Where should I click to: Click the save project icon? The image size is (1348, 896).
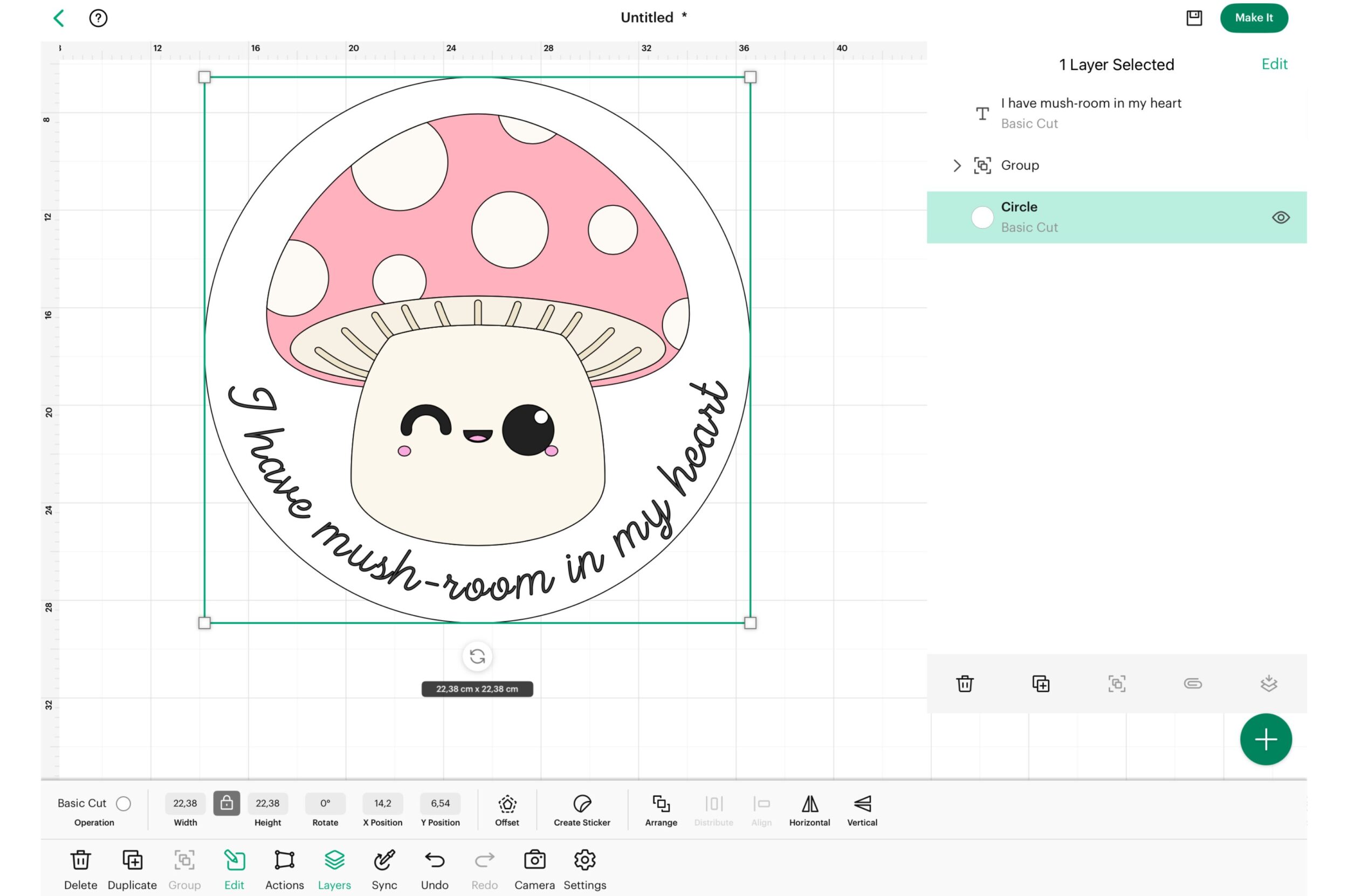1194,18
